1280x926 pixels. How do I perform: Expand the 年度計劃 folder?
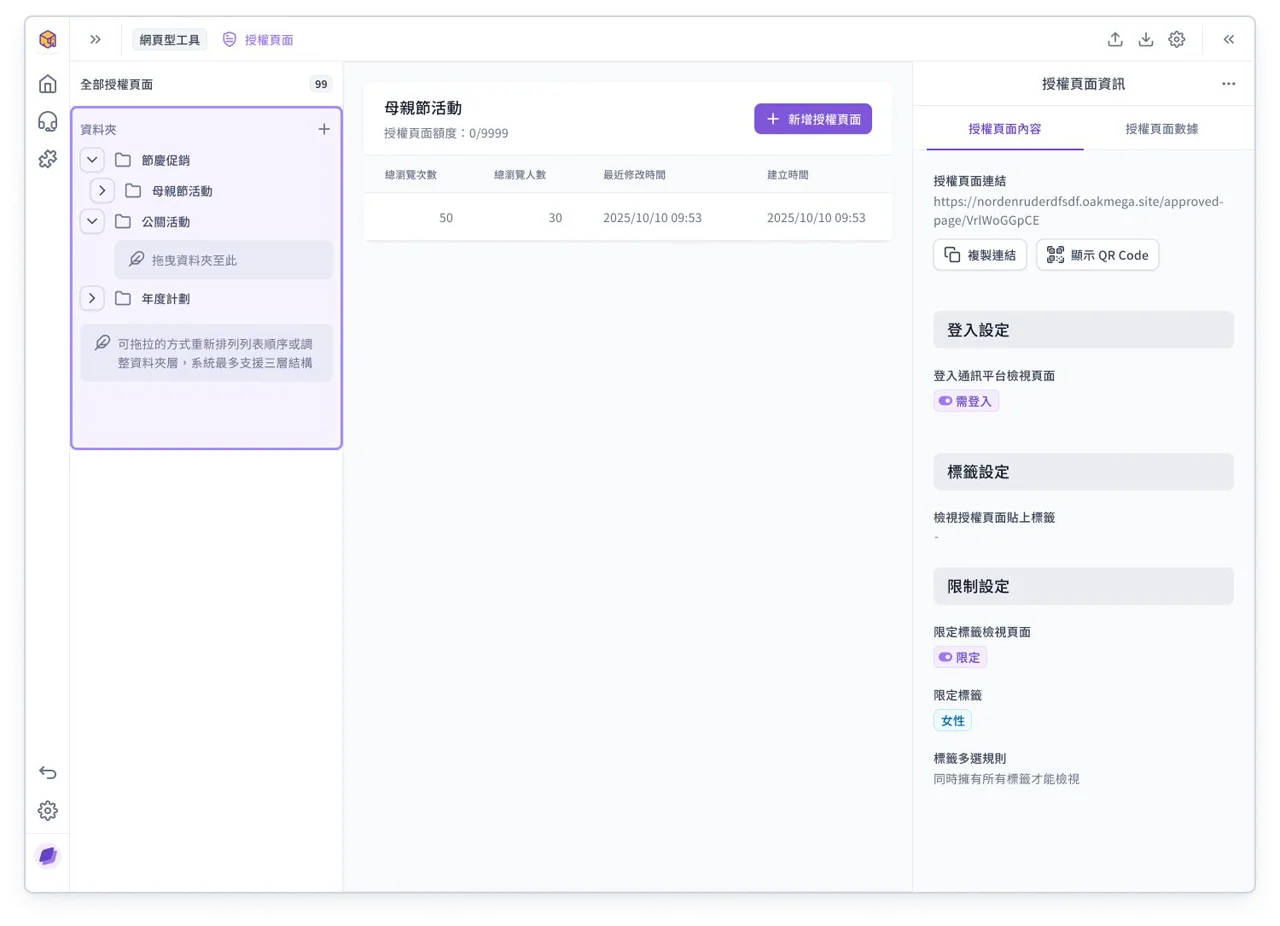click(92, 298)
